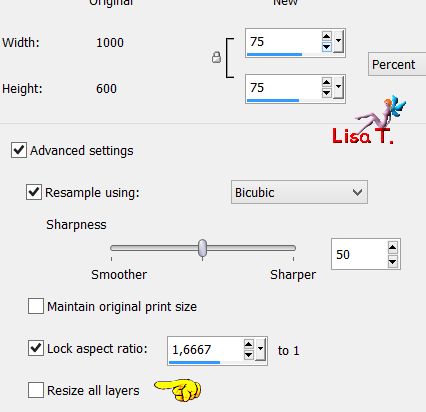Toggle the Lock aspect ratio checkbox
Screen dimensions: 426x412
[x=36, y=348]
